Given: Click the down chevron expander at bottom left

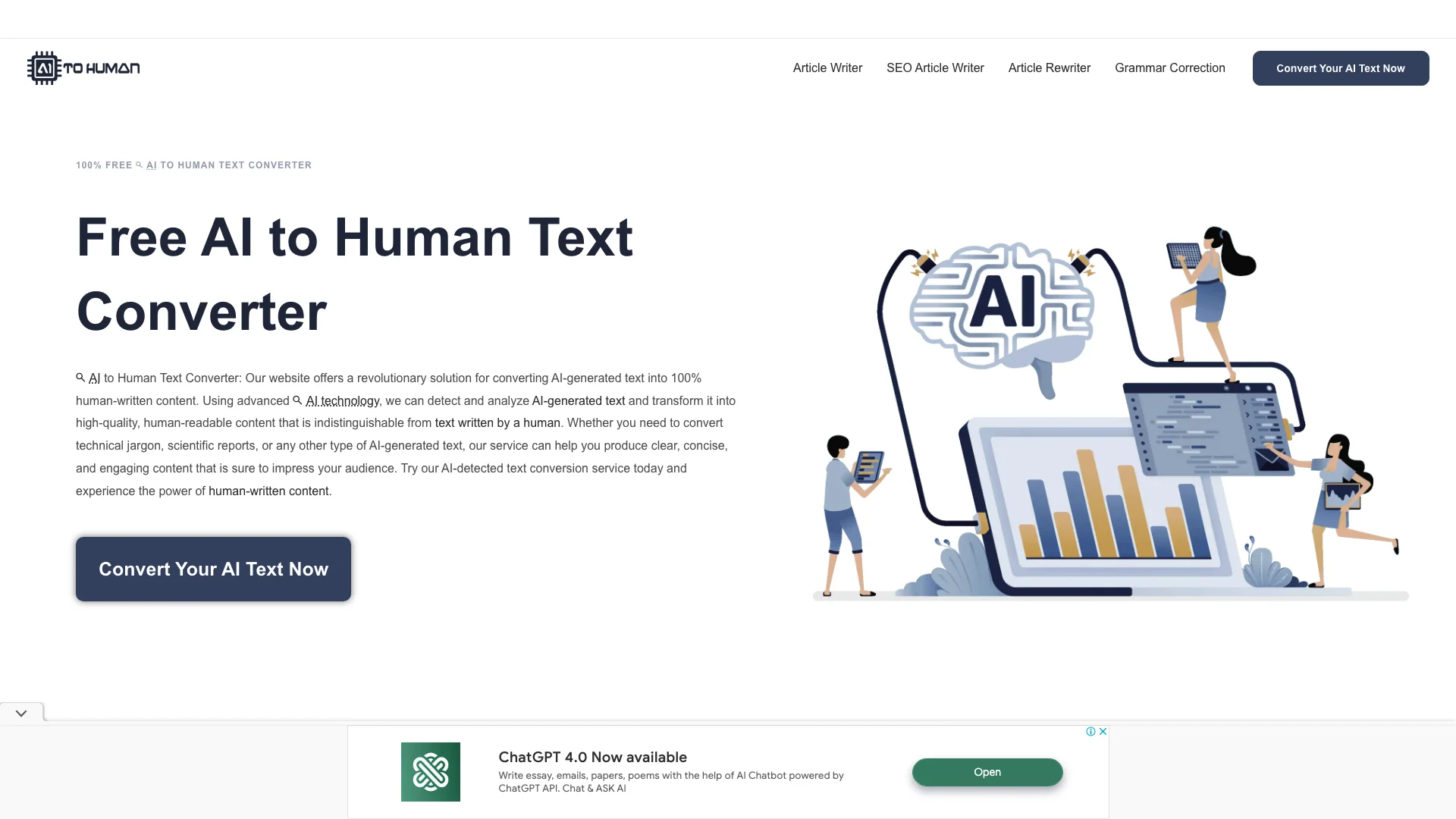Looking at the screenshot, I should click(21, 713).
